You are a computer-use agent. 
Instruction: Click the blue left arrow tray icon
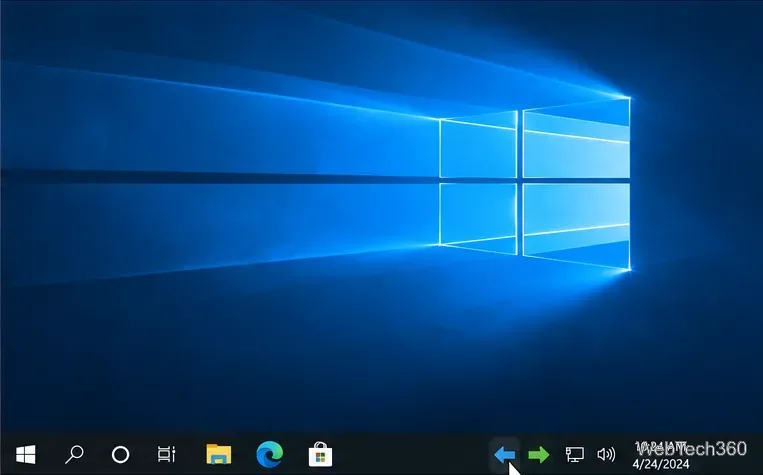[x=505, y=455]
